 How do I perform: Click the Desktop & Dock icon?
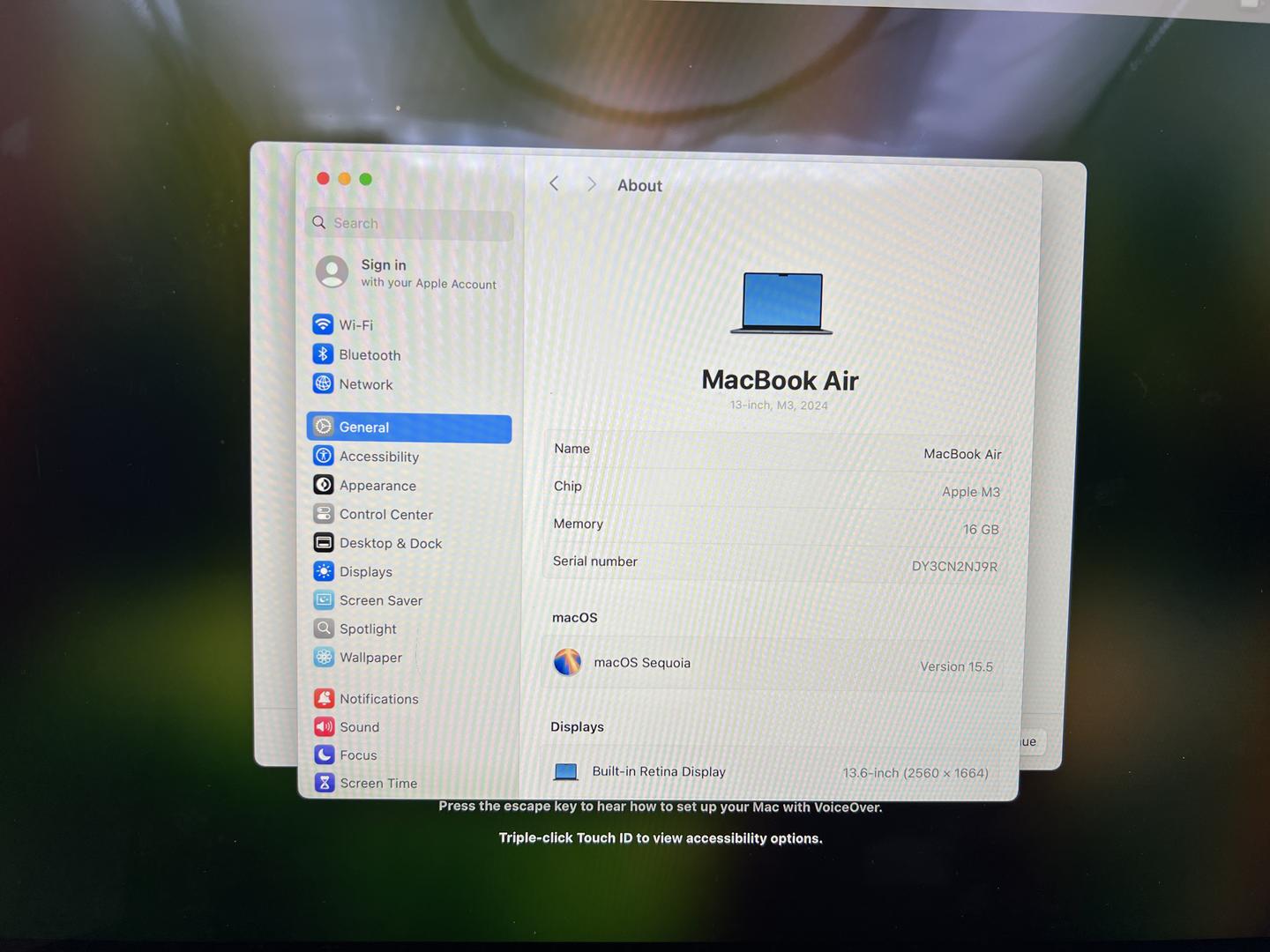pos(324,543)
